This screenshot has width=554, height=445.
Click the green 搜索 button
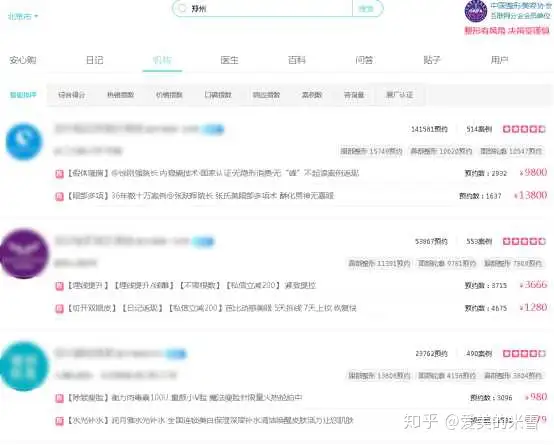(367, 8)
